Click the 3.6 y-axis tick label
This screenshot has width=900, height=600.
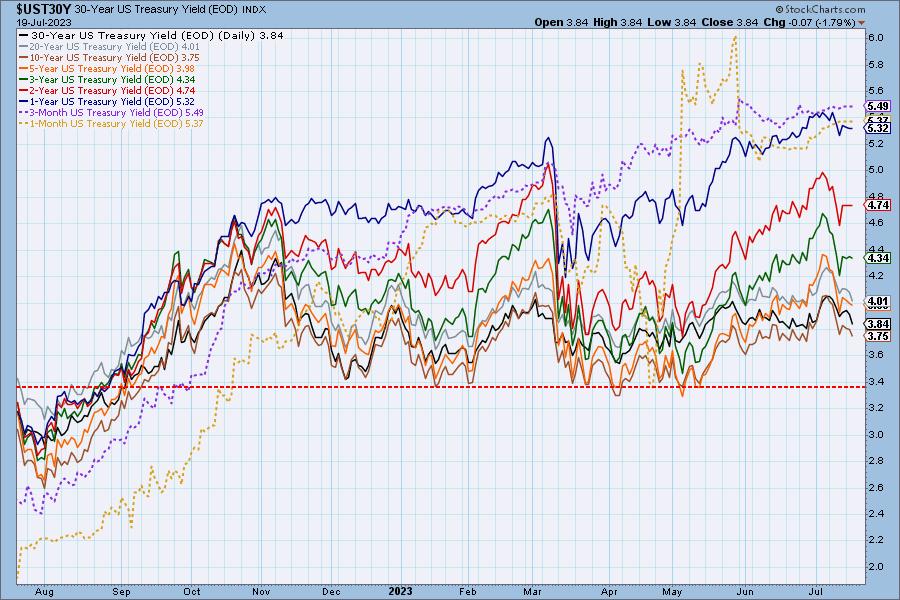click(876, 355)
